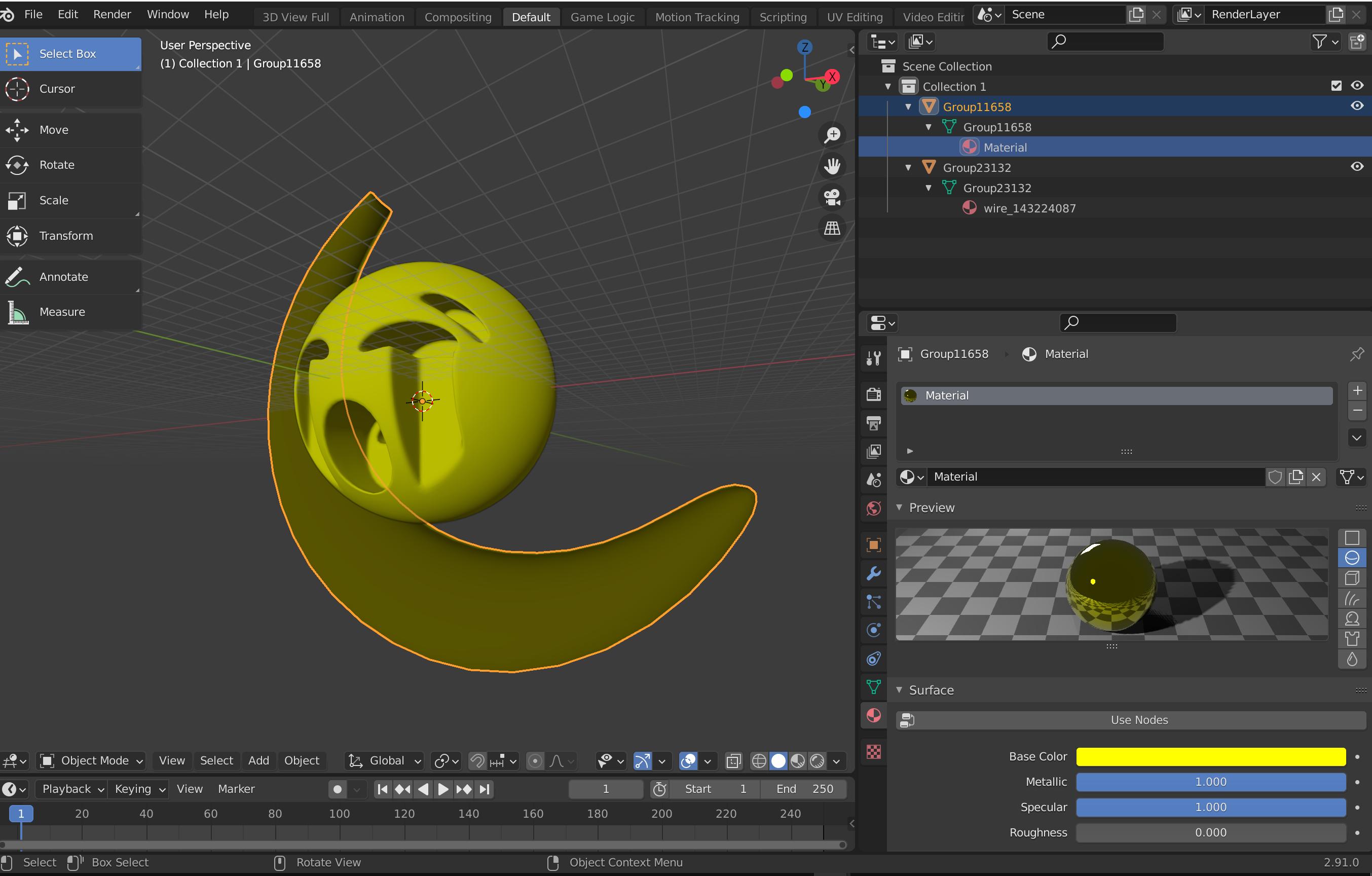Toggle snapping magnet in viewport header
This screenshot has height=876, width=1372.
tap(477, 761)
